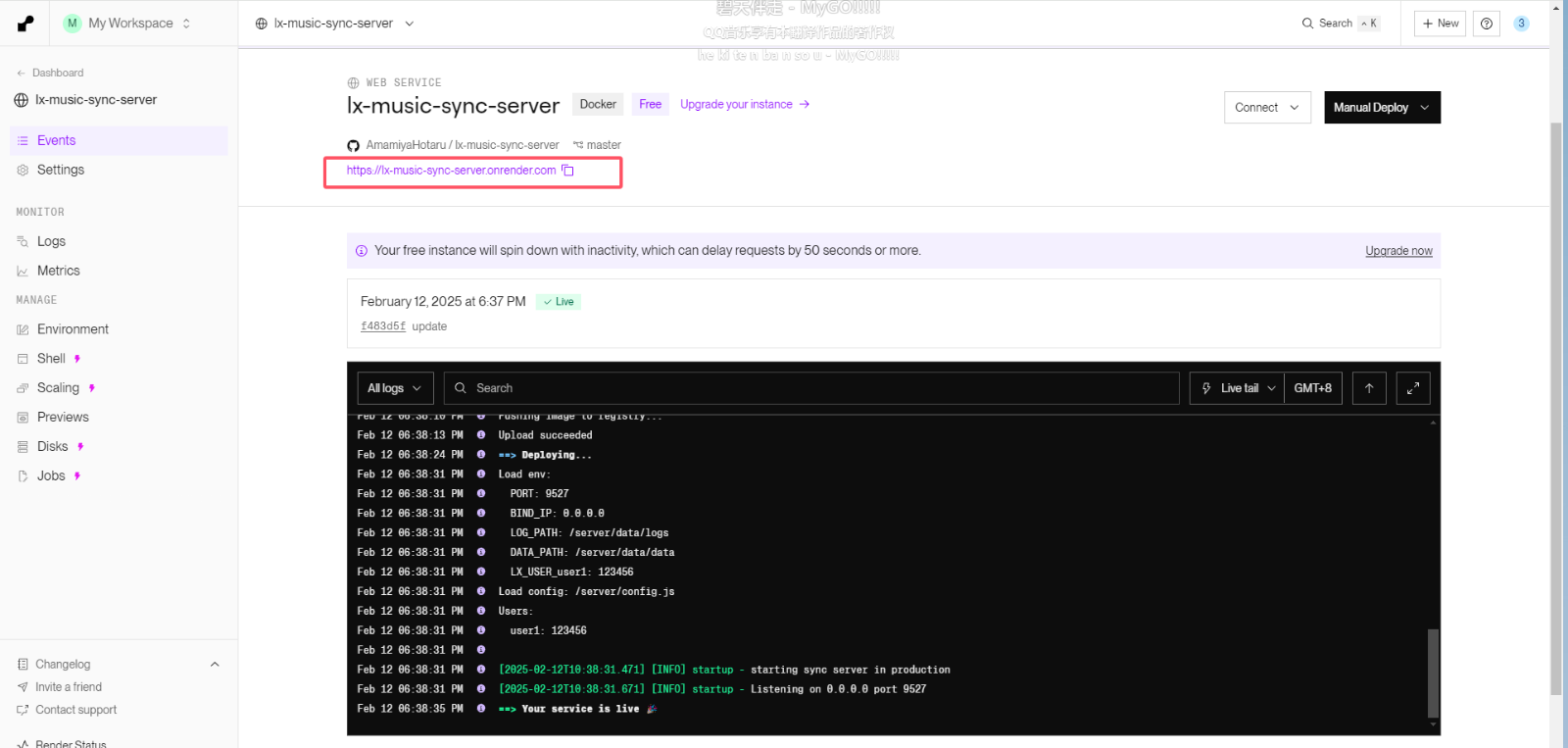Open the Environment page in sidebar
Screen dimensions: 1568x748
(73, 329)
